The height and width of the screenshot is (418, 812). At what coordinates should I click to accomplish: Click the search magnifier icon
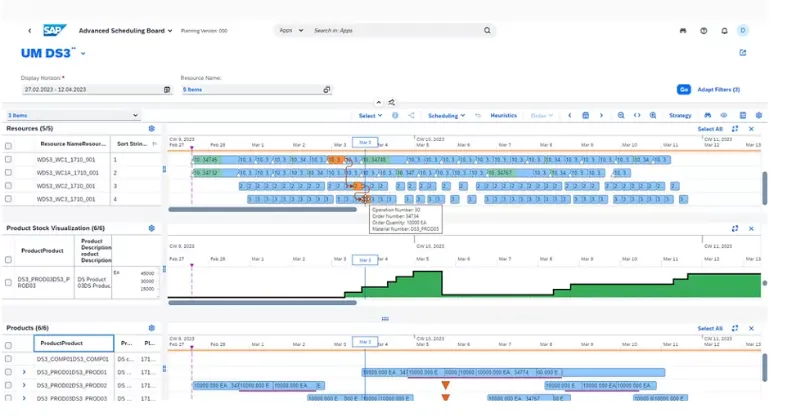point(487,31)
